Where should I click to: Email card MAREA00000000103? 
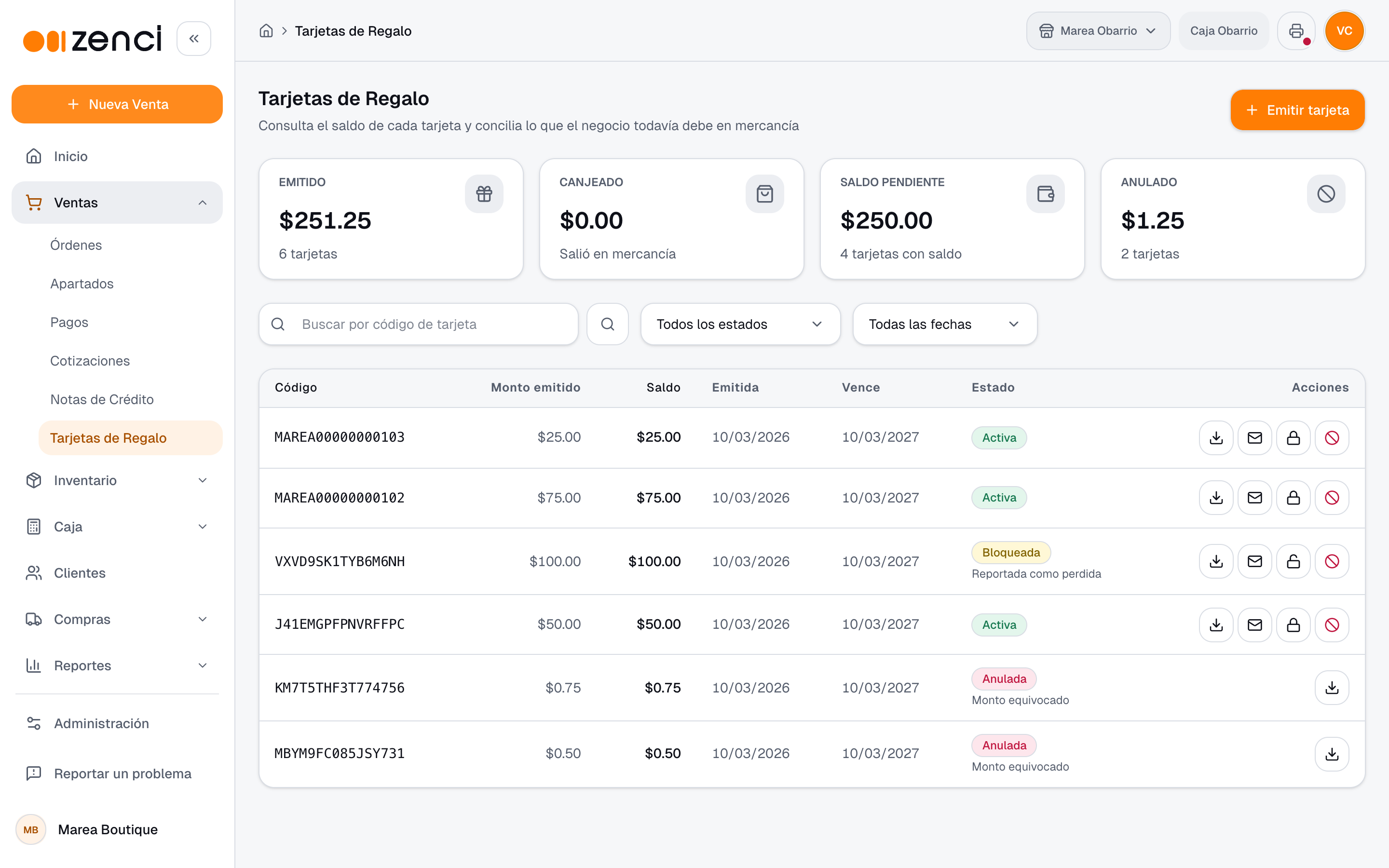point(1255,438)
